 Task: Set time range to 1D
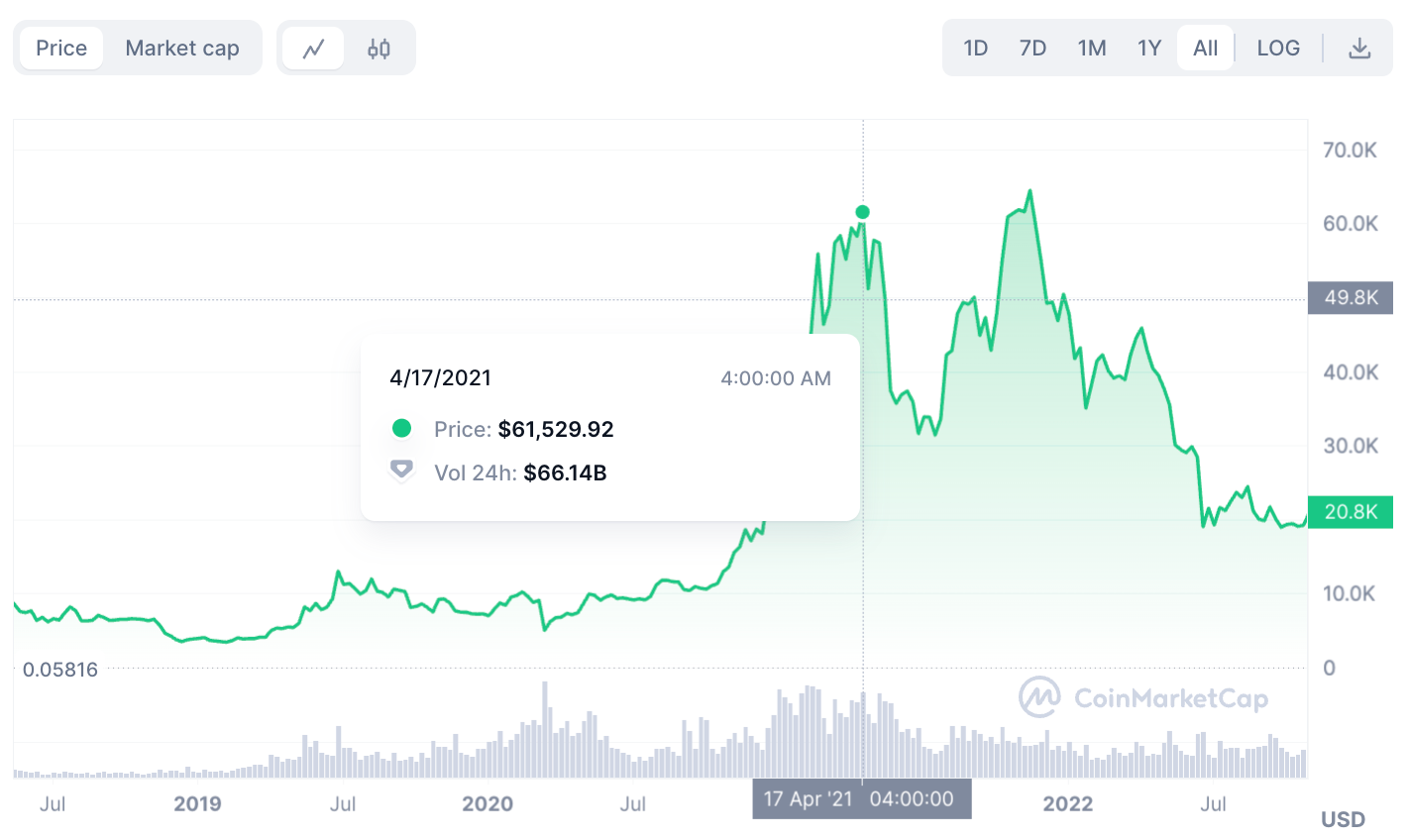coord(976,49)
